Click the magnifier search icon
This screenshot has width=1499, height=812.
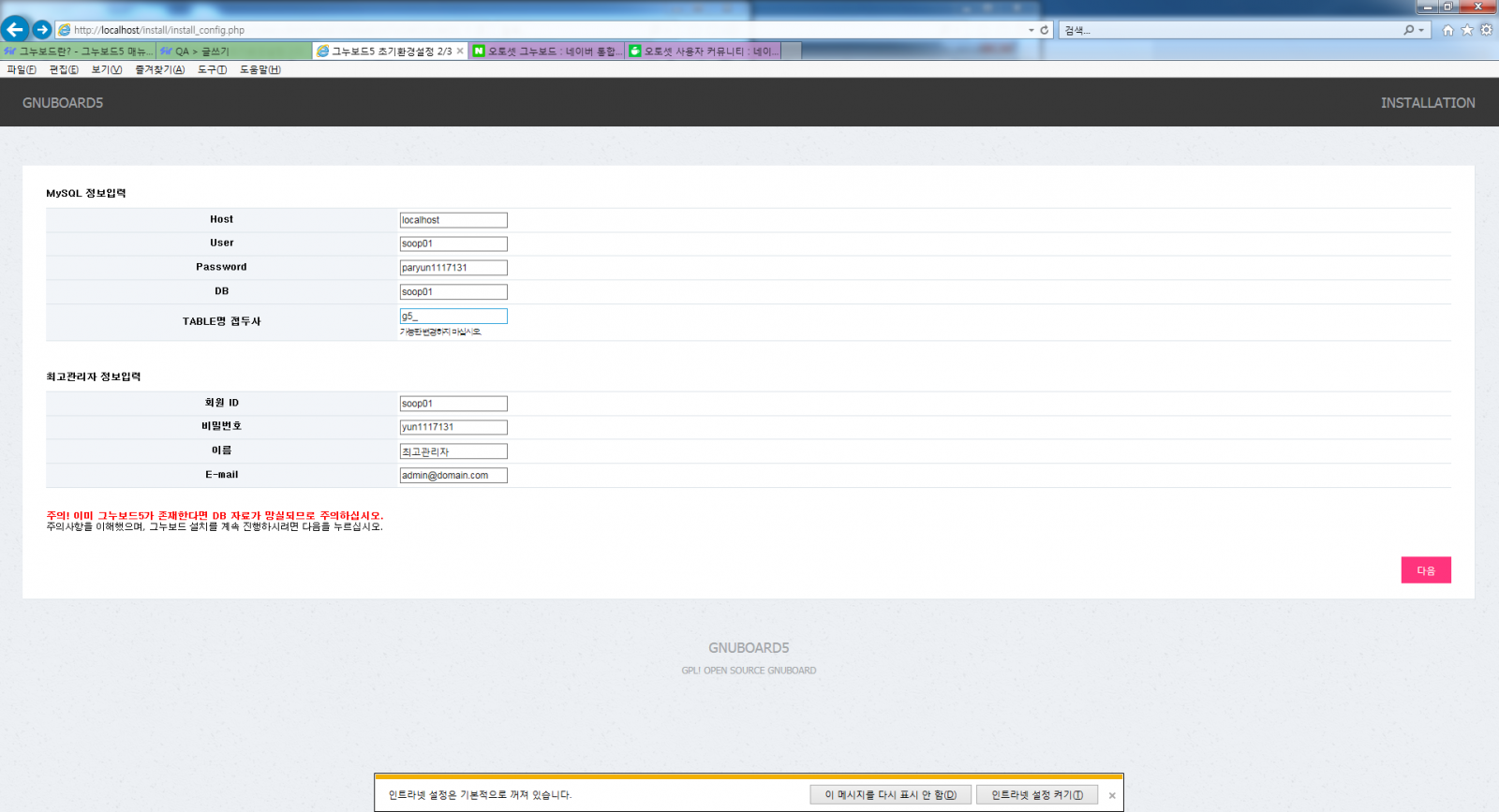(x=1408, y=30)
